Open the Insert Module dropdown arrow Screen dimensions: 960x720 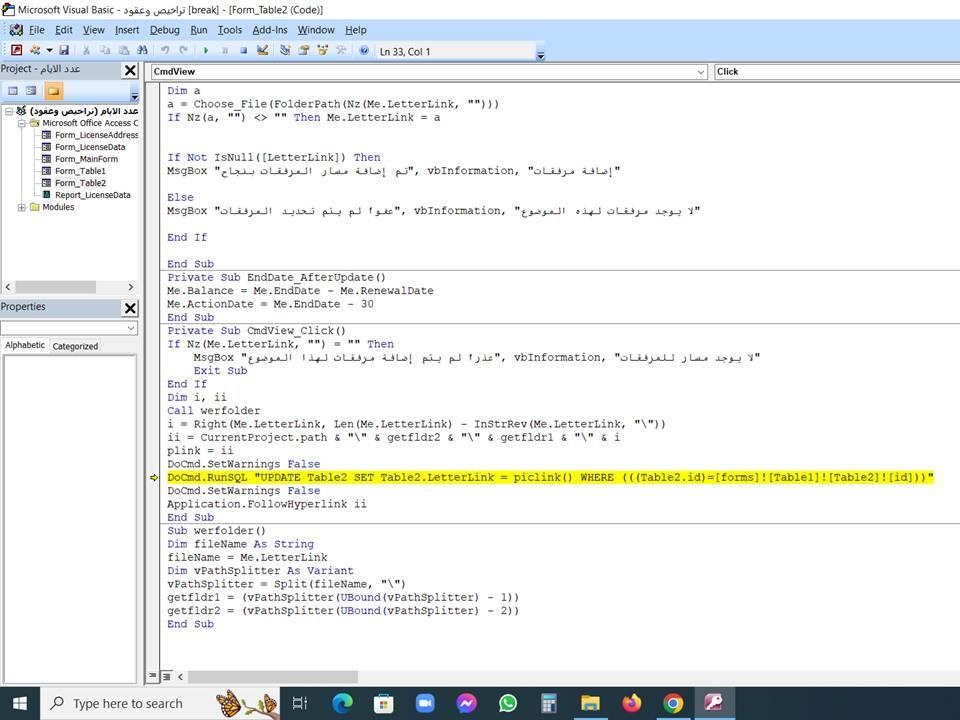(49, 50)
